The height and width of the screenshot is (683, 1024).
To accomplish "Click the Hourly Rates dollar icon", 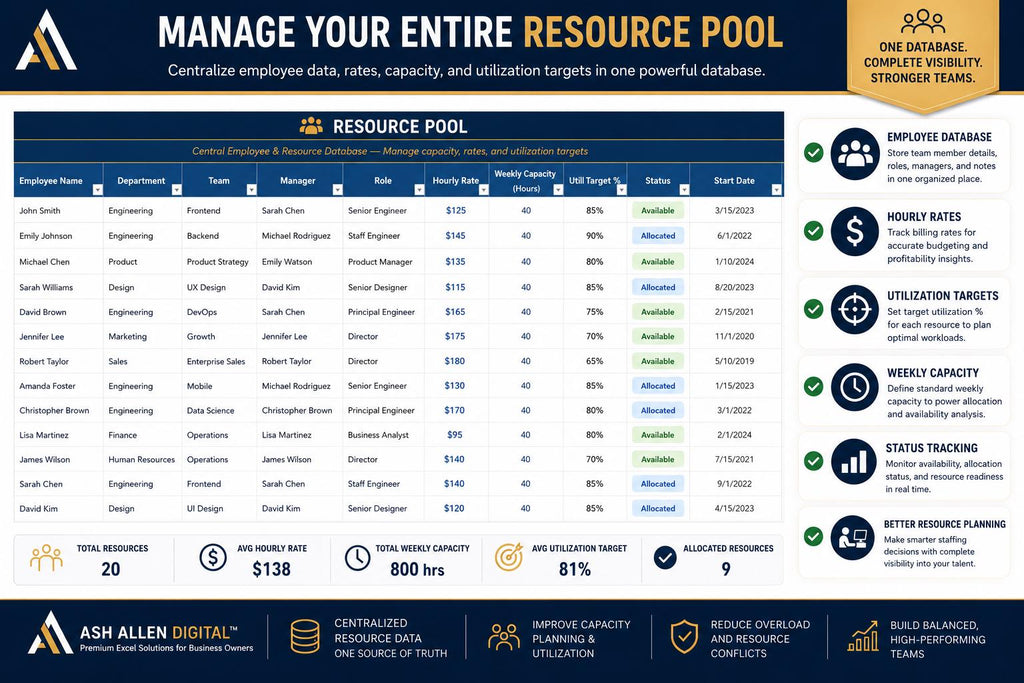I will point(855,232).
